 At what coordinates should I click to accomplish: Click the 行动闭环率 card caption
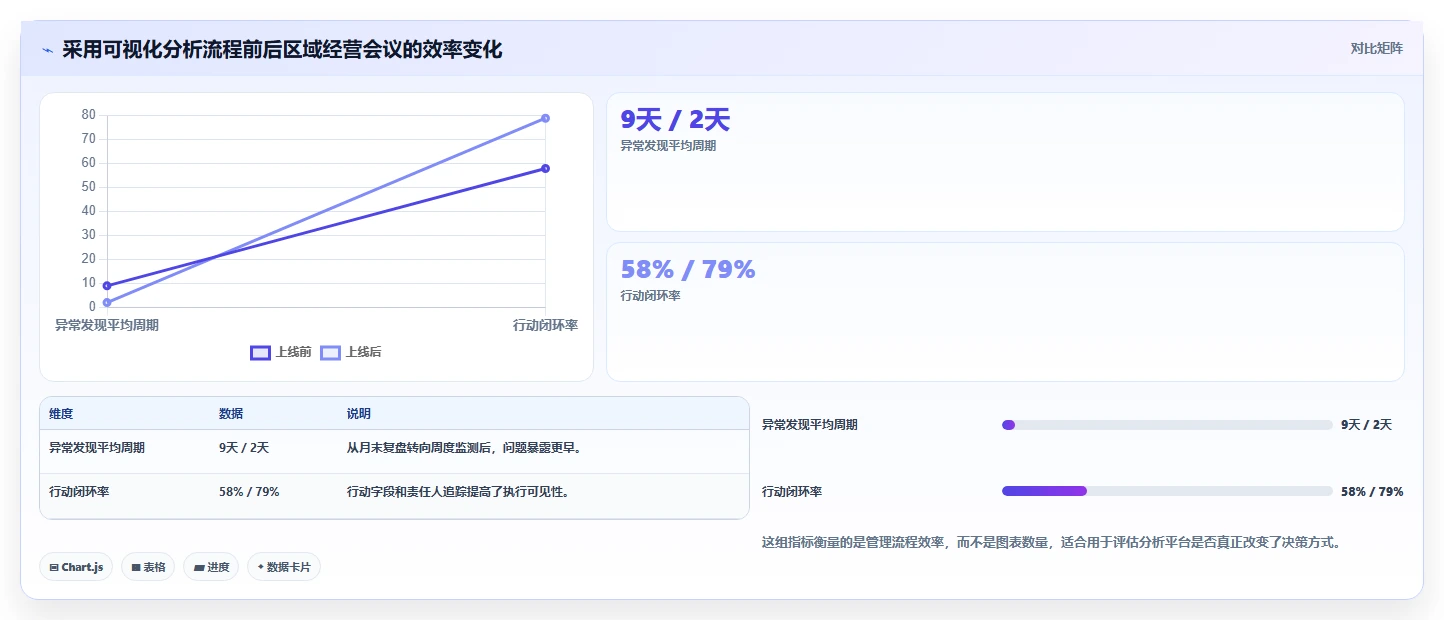click(650, 296)
